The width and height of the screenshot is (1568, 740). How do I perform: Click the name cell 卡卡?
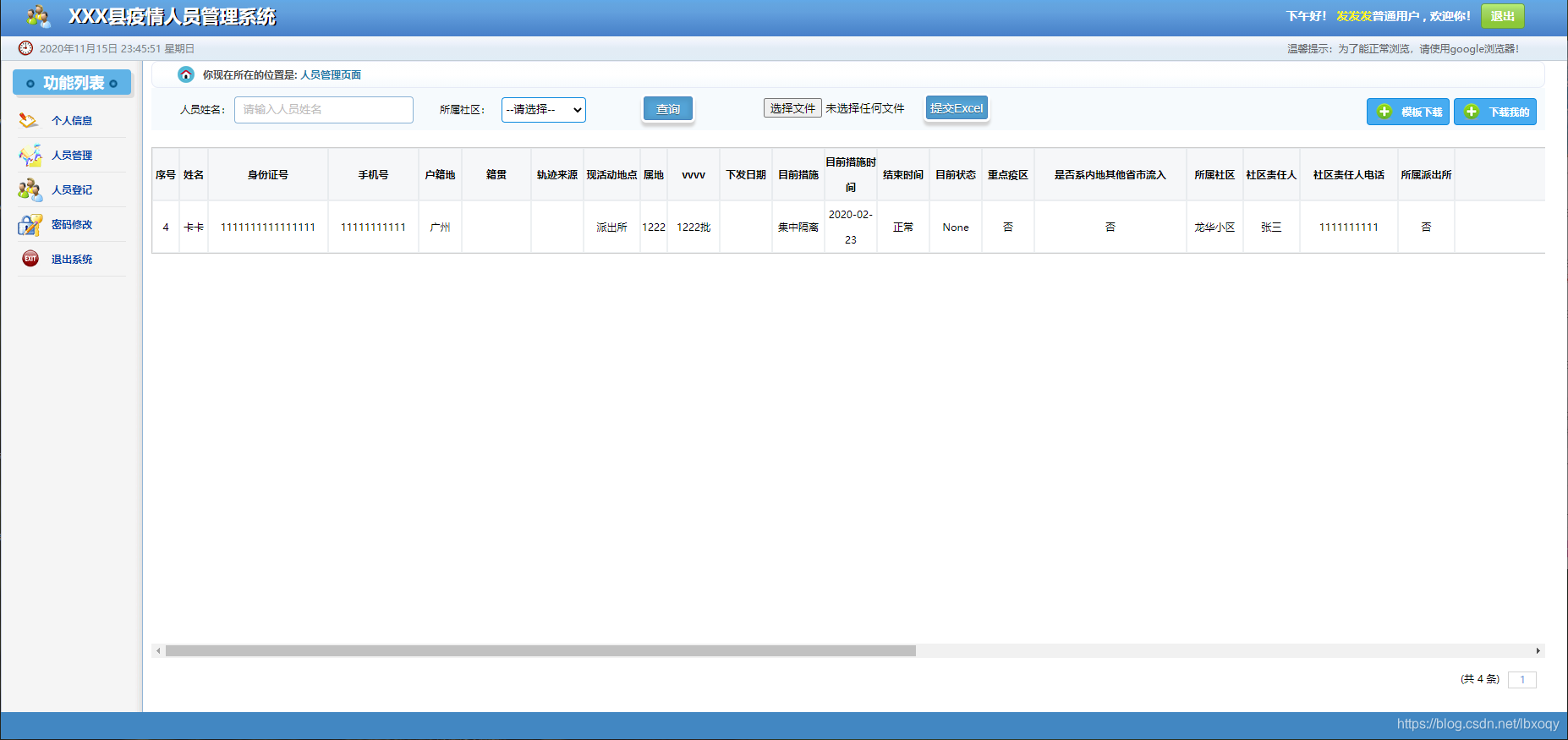point(194,227)
